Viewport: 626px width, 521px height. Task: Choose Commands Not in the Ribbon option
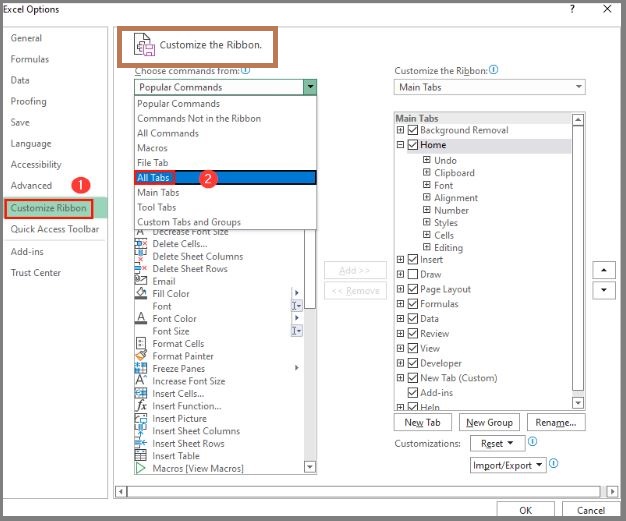pos(225,119)
